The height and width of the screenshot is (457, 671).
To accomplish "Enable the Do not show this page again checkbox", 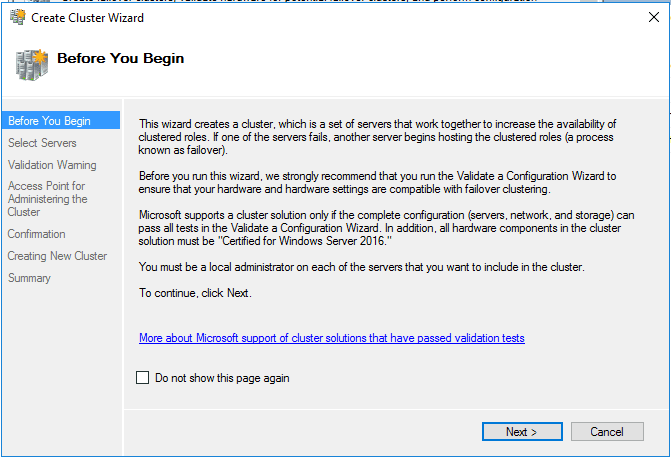I will [x=143, y=377].
